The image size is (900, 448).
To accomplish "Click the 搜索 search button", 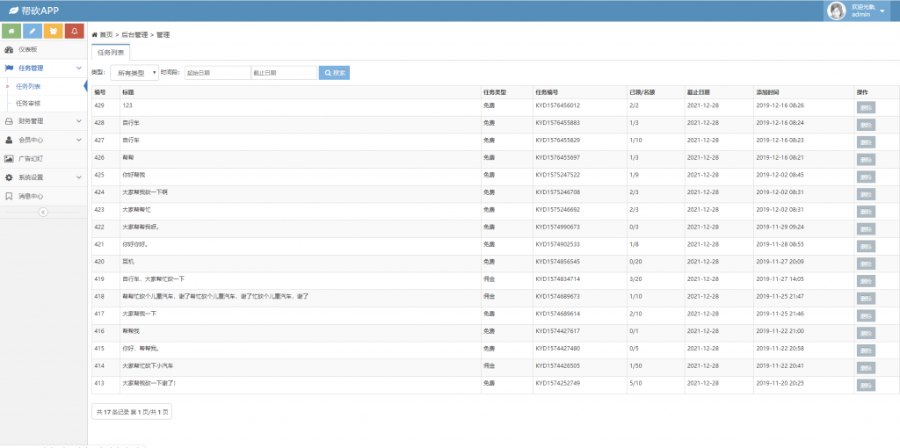I will [334, 73].
